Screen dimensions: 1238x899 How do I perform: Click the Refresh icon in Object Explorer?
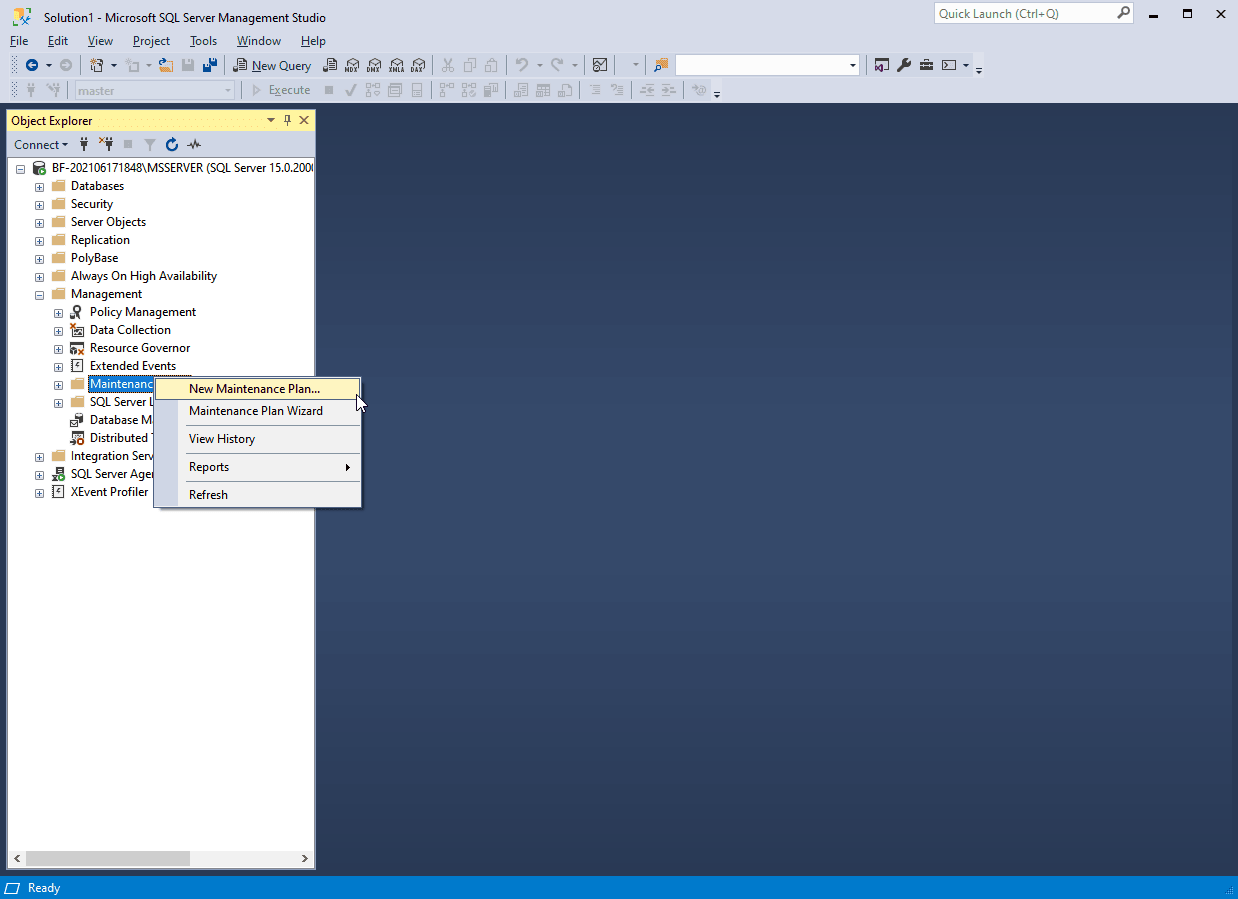172,144
